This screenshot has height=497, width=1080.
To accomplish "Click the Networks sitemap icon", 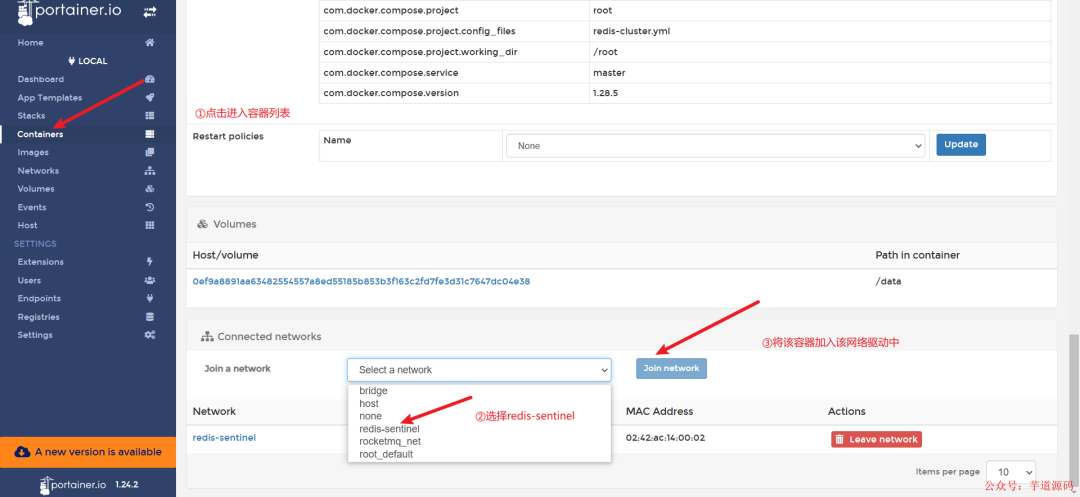I will click(149, 171).
